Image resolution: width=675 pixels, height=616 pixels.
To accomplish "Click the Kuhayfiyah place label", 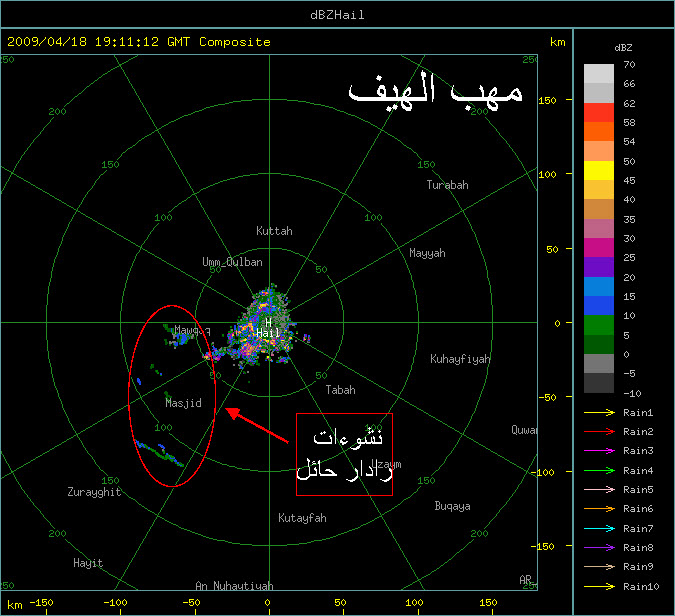I will (x=460, y=359).
